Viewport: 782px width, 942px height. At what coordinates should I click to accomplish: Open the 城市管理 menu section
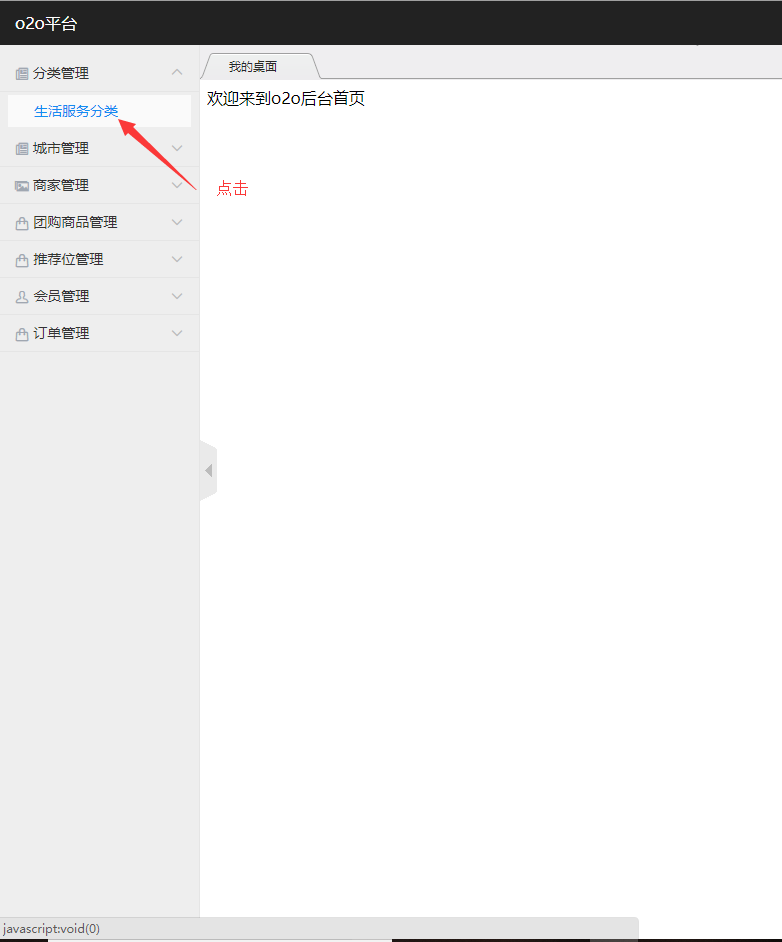coord(100,148)
